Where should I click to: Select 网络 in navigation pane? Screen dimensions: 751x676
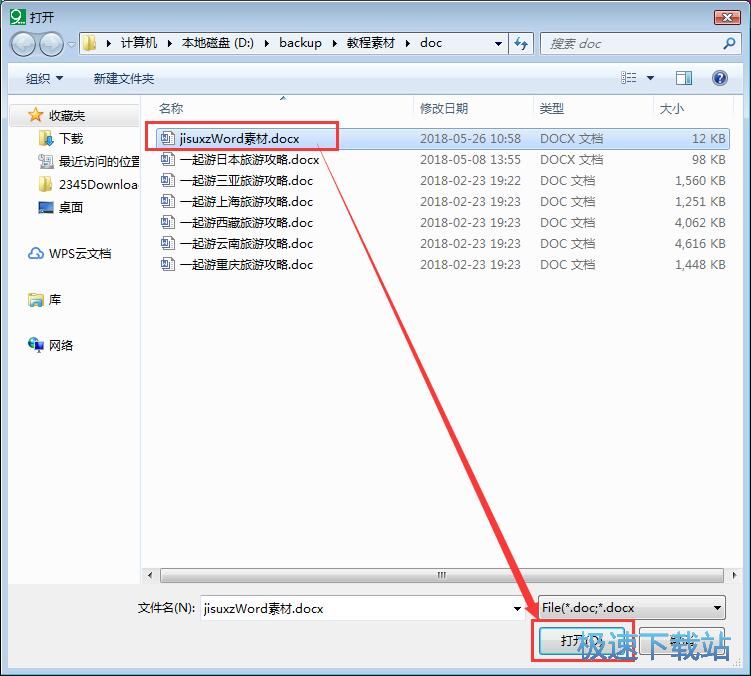point(60,345)
